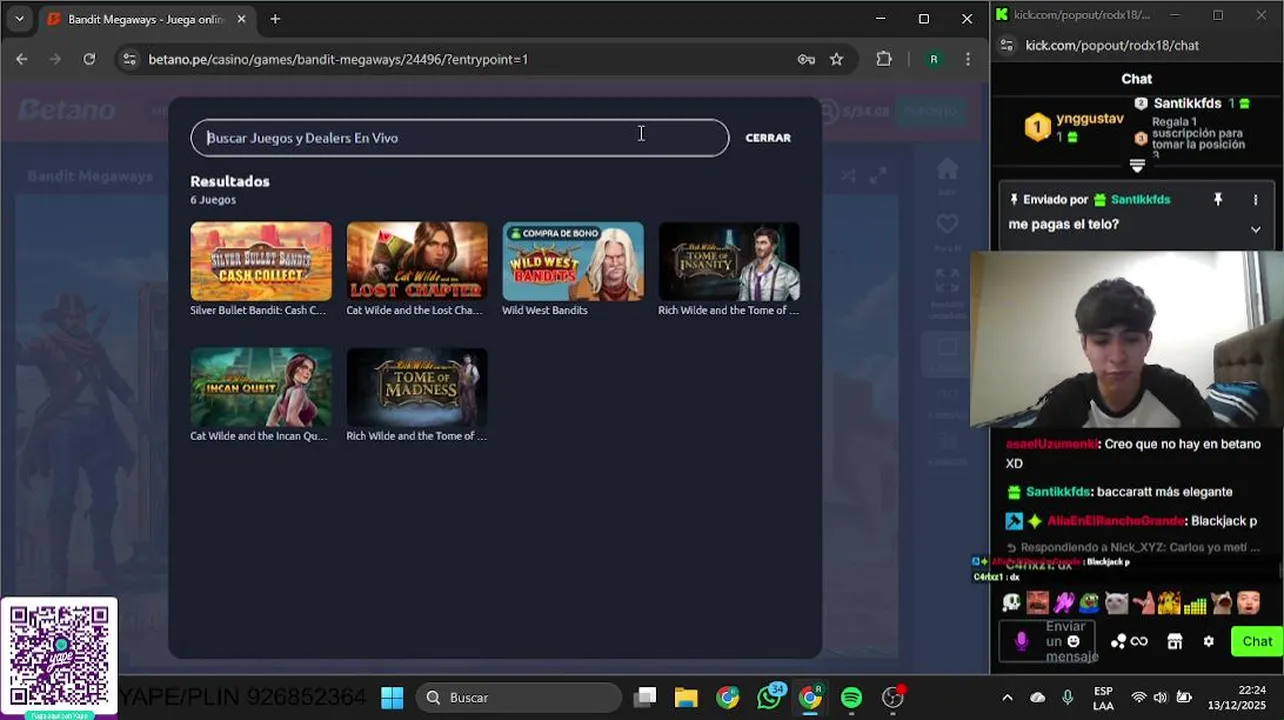Screen dimensions: 1284x720
Task: Open Chrome three-dot menu
Action: 967,59
